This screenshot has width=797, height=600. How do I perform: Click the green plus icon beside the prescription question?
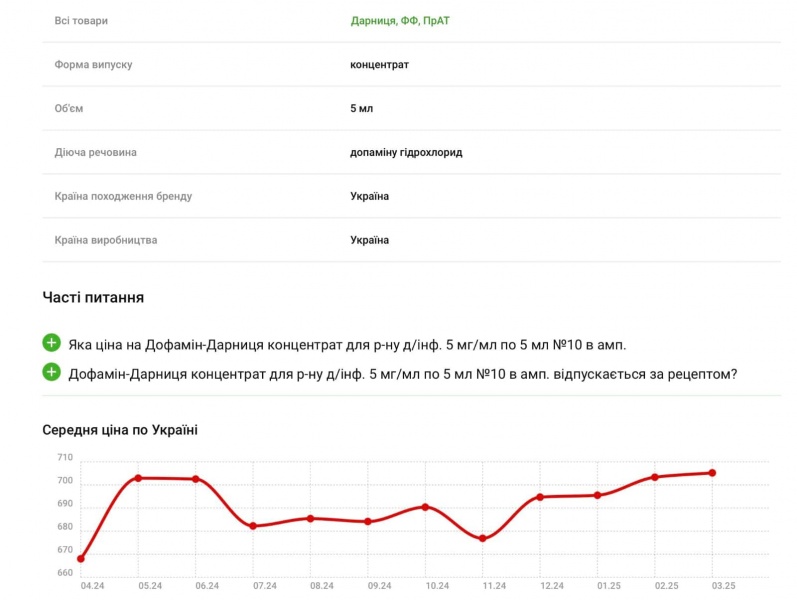pyautogui.click(x=52, y=373)
